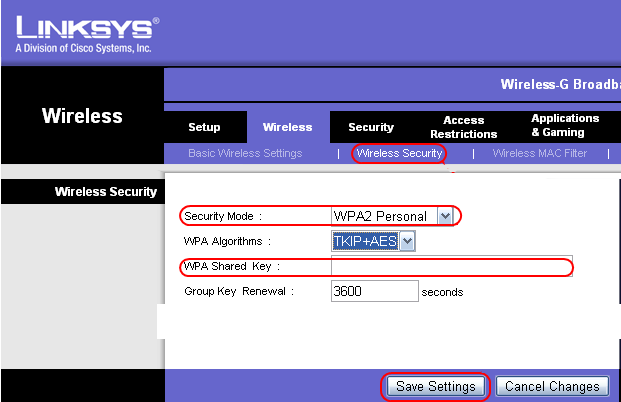Screen dimensions: 621x402
Task: Open Basic Wireless Settings subpage
Action: (245, 153)
